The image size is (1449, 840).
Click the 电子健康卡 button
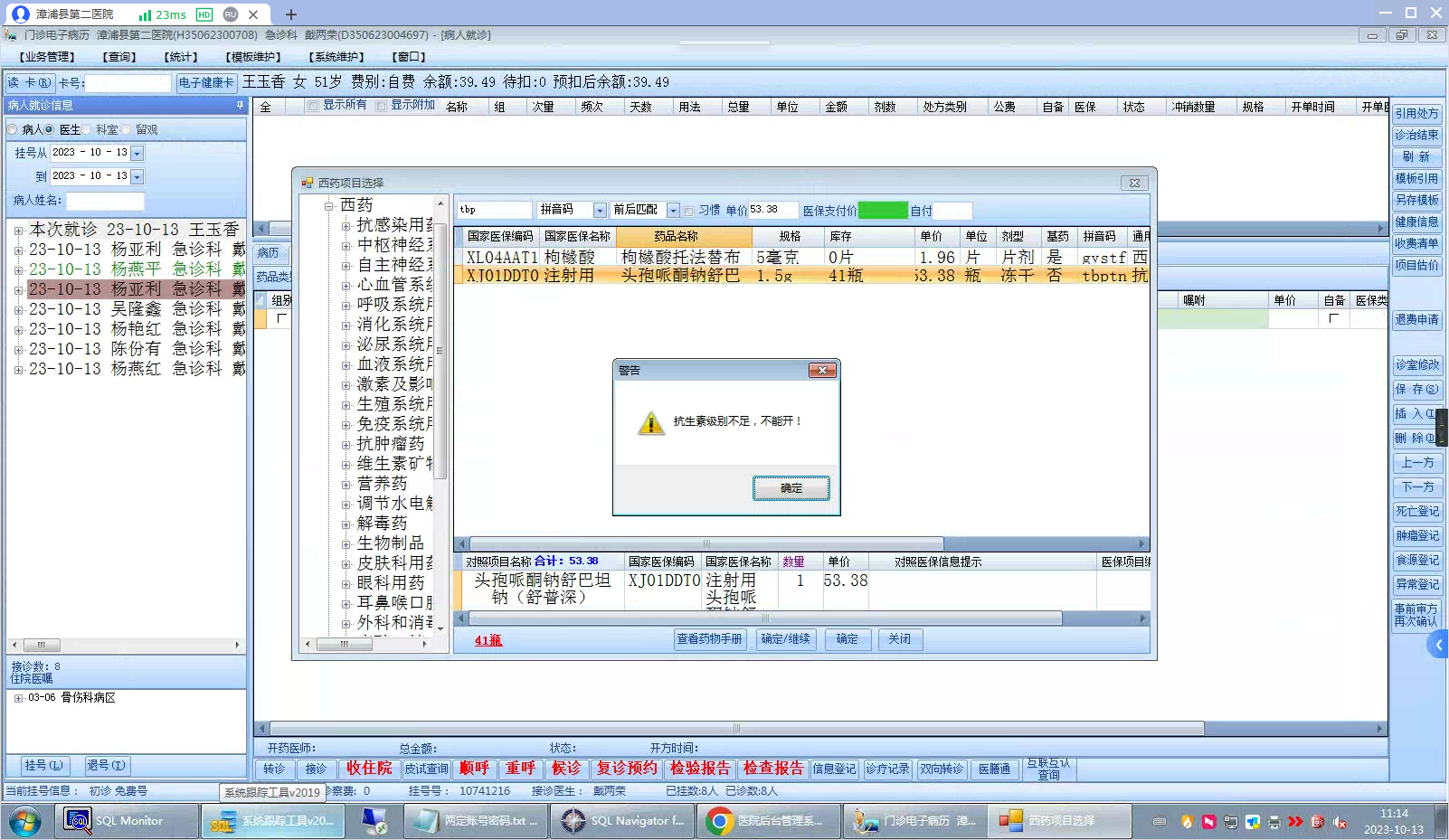click(206, 82)
